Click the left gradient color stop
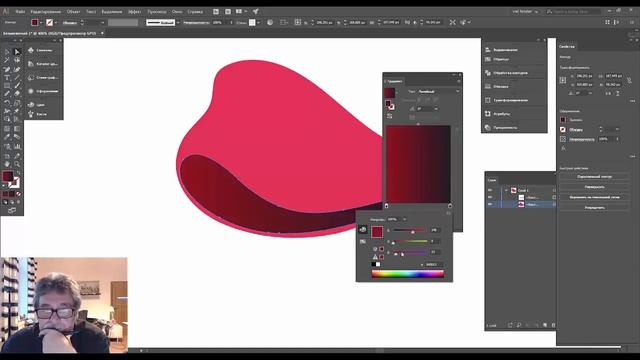 coord(387,206)
